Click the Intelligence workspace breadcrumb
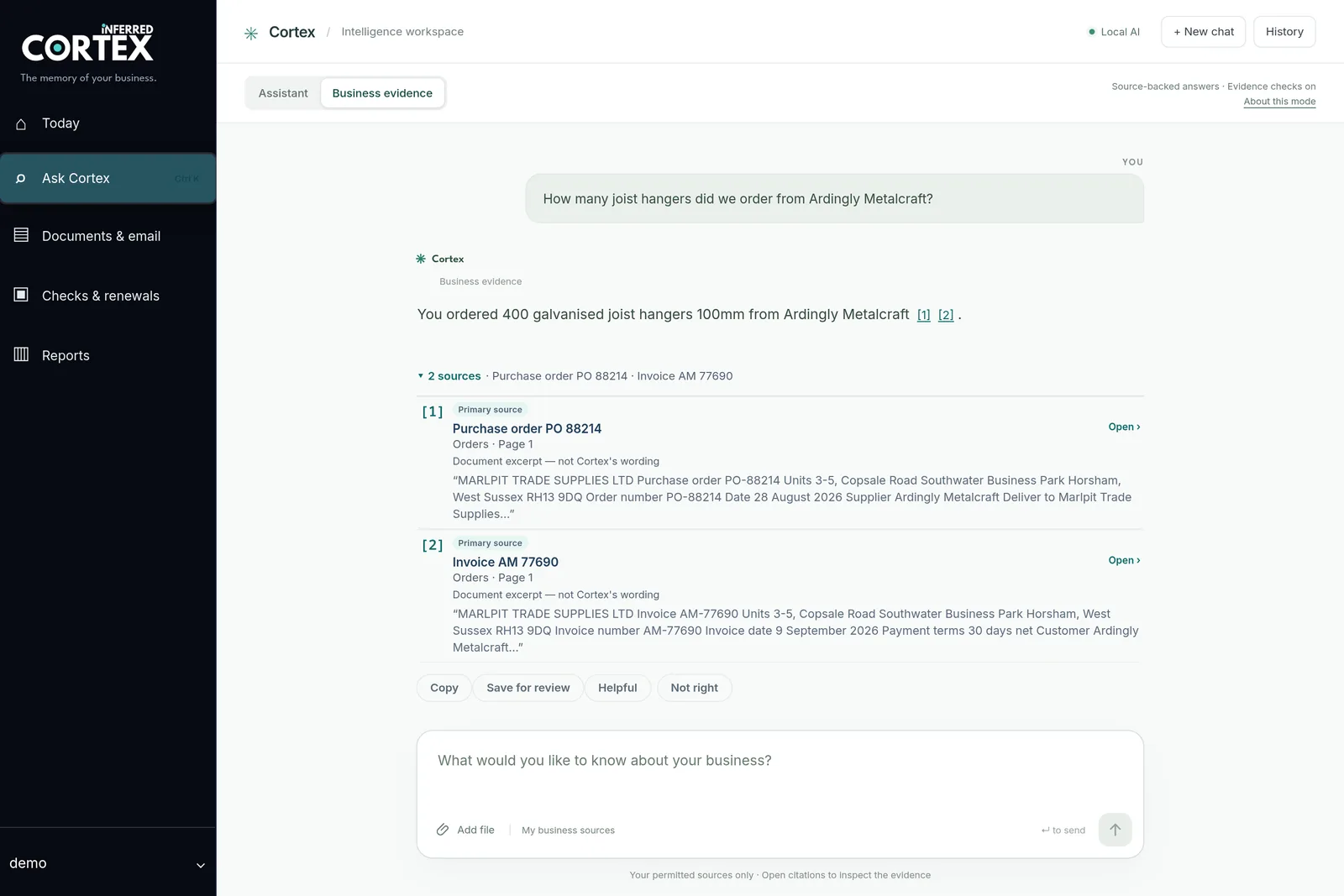Screen dimensions: 1344x896 pyautogui.click(x=402, y=32)
